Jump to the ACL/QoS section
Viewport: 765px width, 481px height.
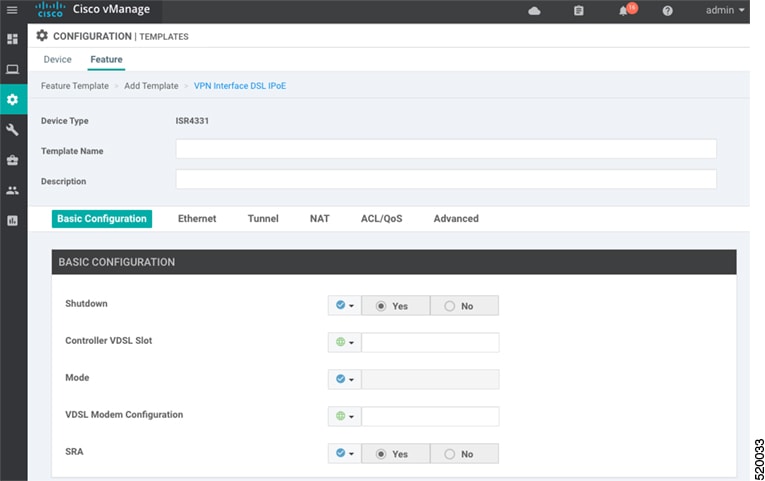pyautogui.click(x=382, y=219)
